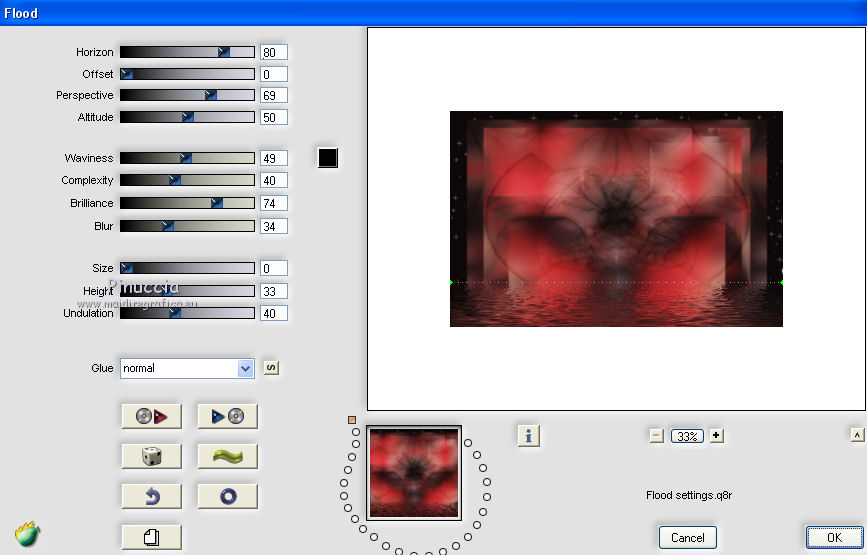
Task: Click the Horizon slider track
Action: pos(187,52)
